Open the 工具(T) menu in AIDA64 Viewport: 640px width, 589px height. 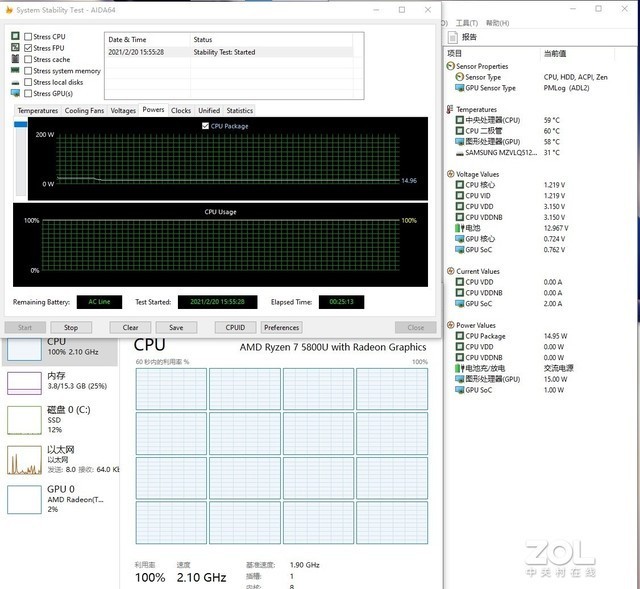pos(467,23)
